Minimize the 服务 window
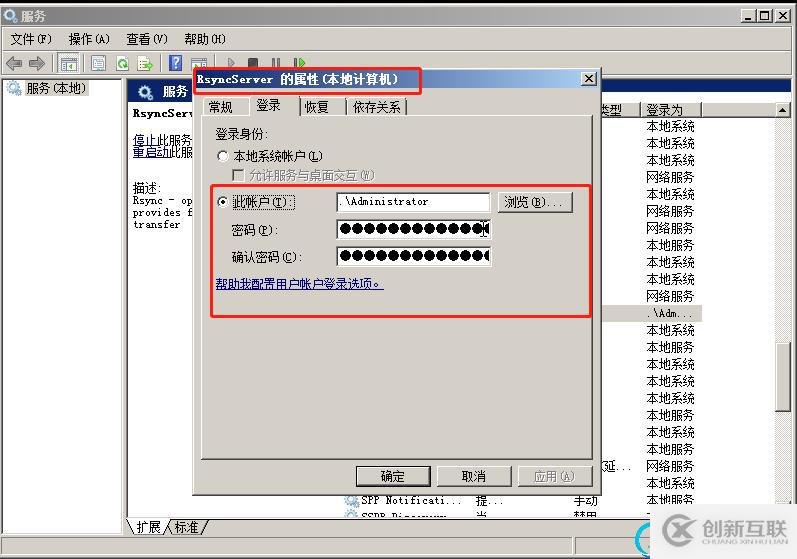797x559 pixels. [x=748, y=16]
